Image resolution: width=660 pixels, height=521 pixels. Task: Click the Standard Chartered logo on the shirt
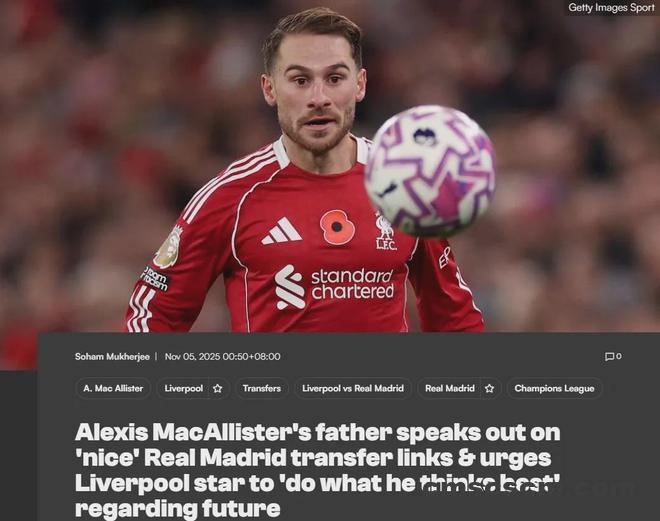point(334,287)
